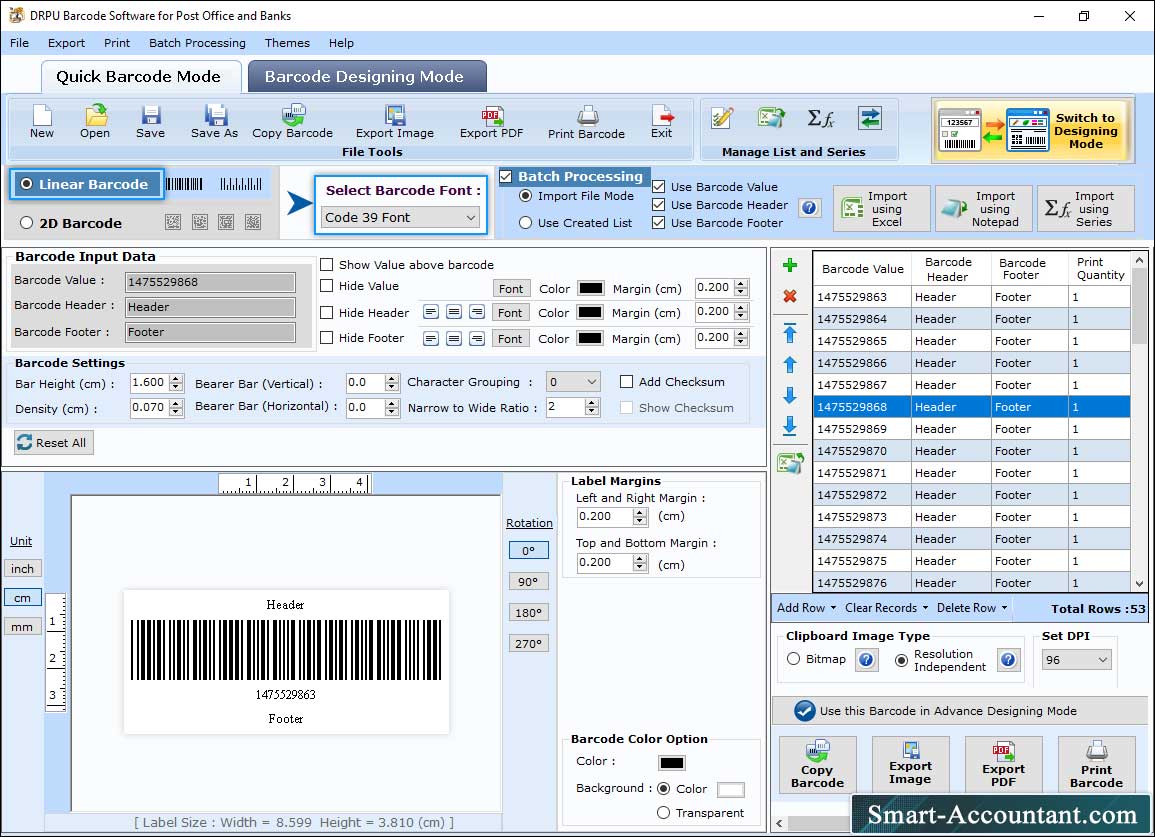
Task: Select the Use Created List option
Action: 525,223
